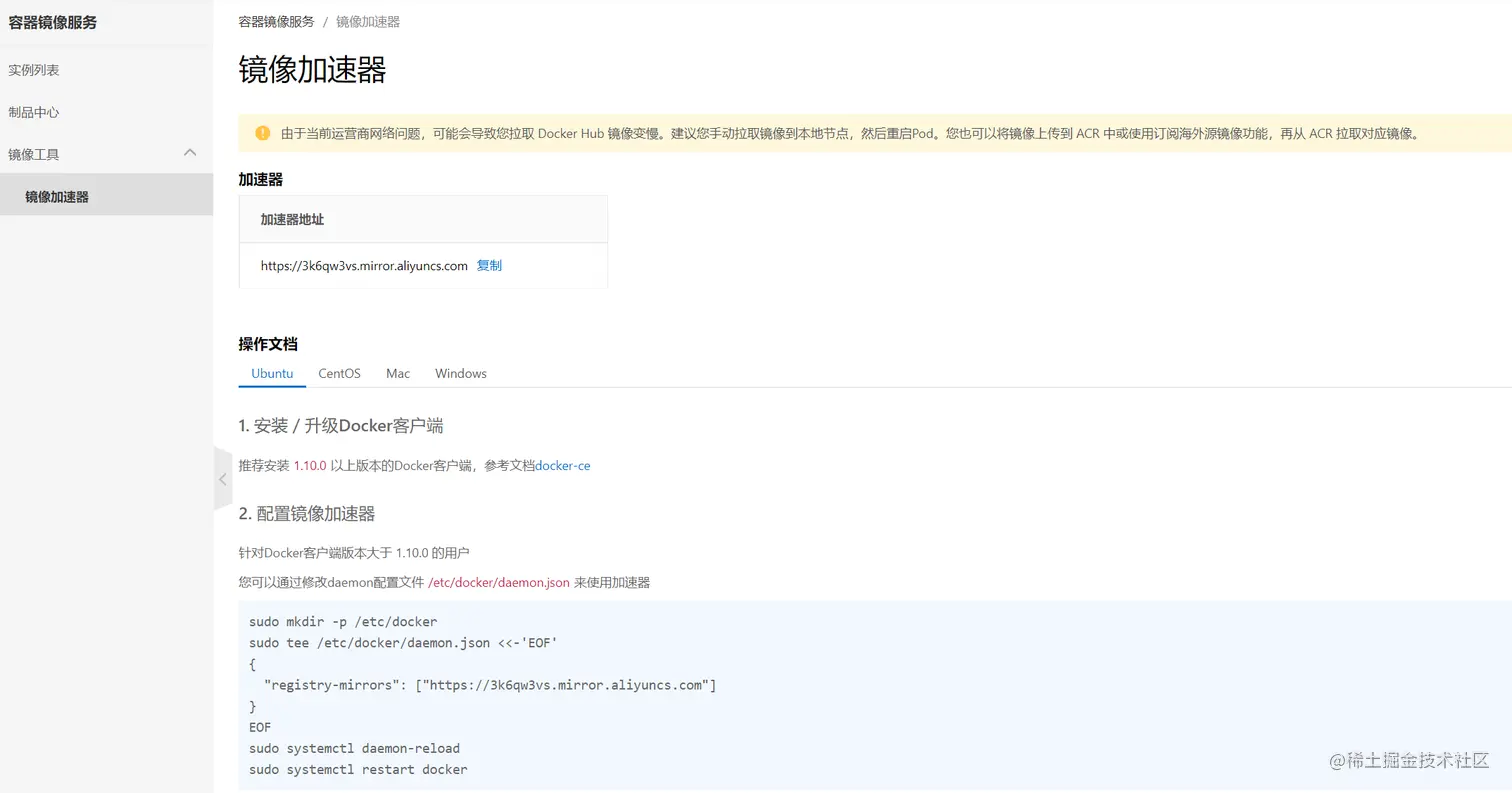Click 容器镜像服务 breadcrumb link
This screenshot has height=793, width=1512.
coord(276,22)
